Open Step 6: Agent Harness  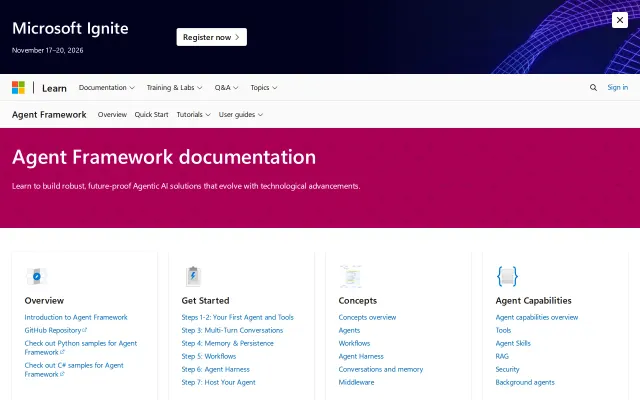216,369
